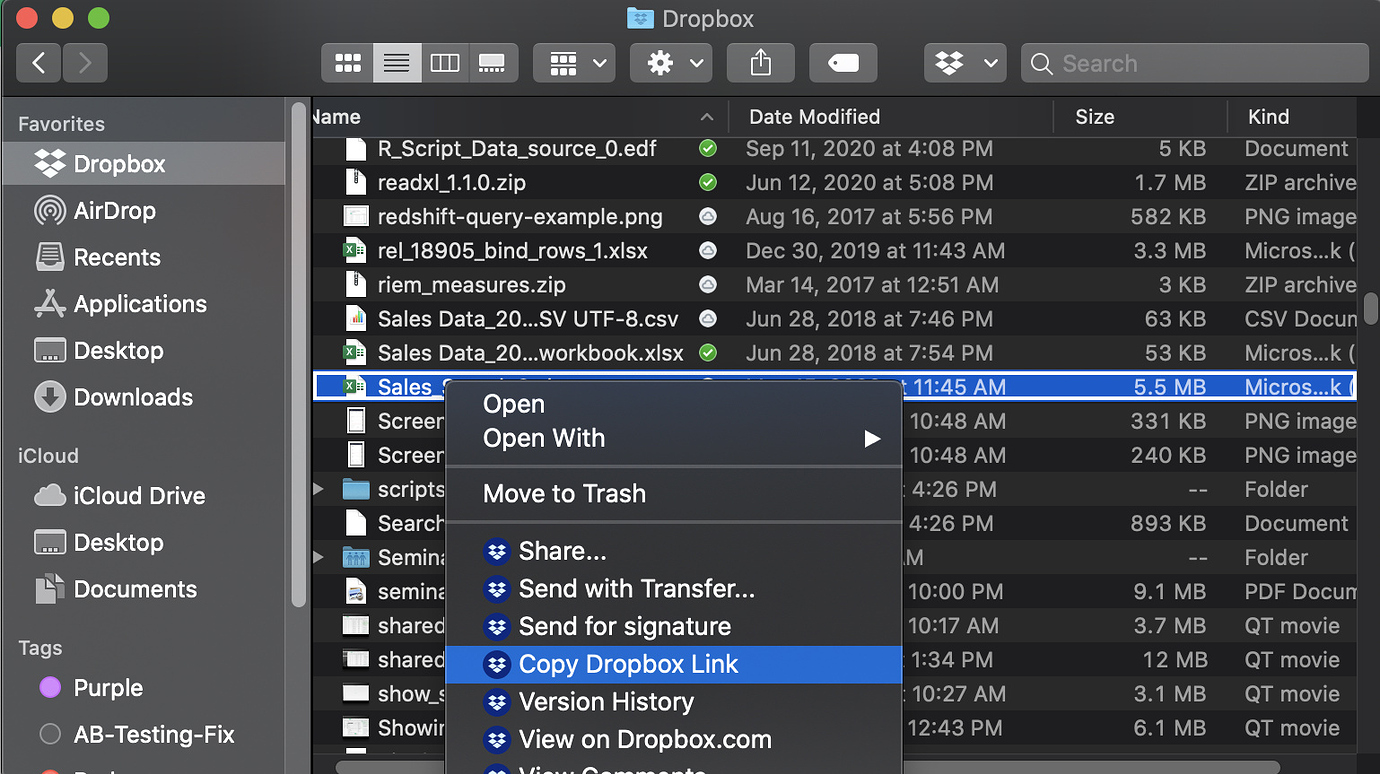Sort by the Name column header
Viewport: 1380px width, 774px height.
[x=520, y=117]
